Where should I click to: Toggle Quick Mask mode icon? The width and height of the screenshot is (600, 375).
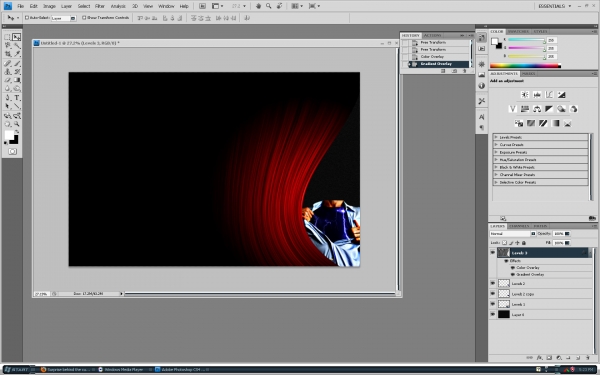[x=12, y=152]
